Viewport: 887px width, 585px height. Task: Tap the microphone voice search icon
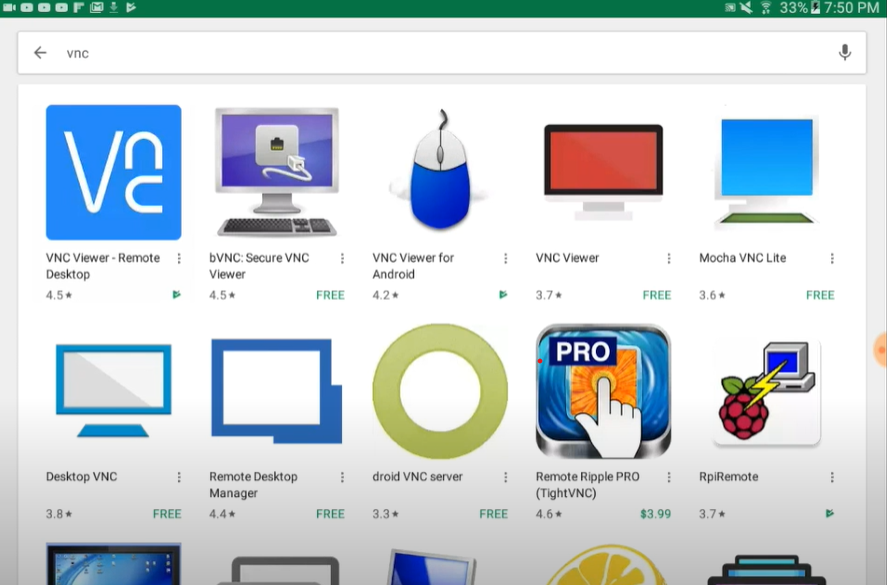(x=845, y=53)
